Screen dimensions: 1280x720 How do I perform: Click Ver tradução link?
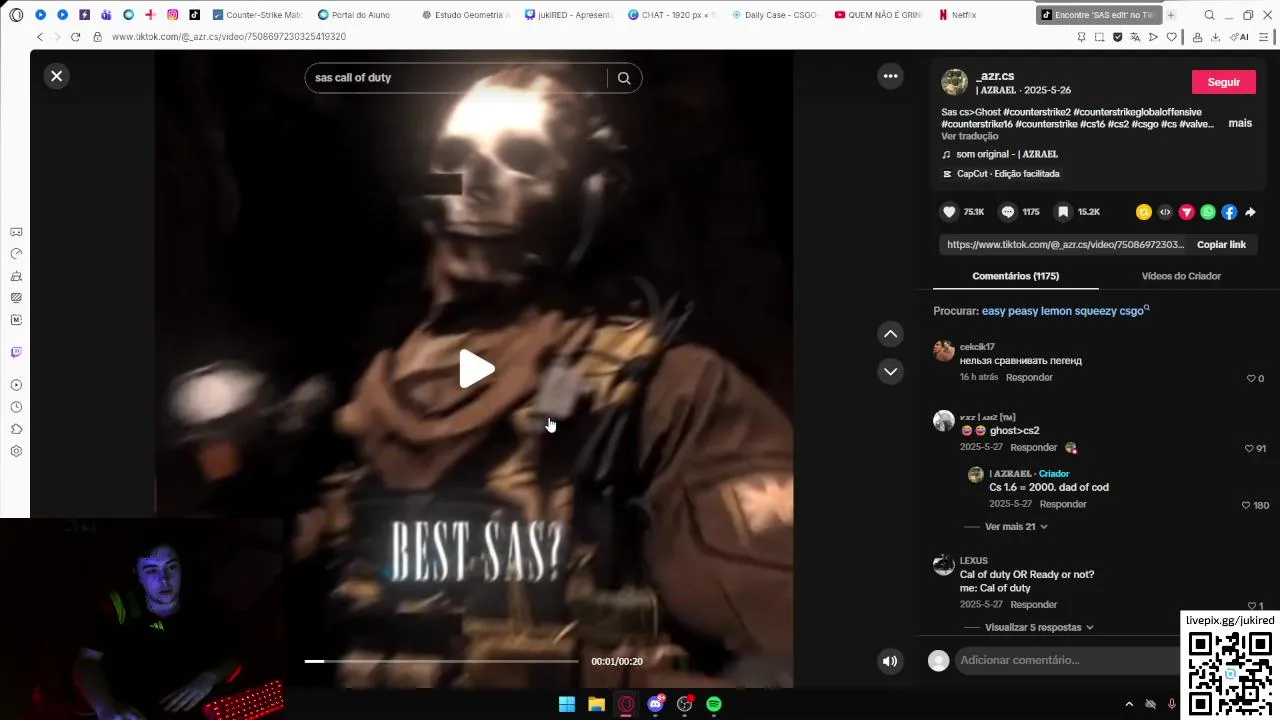point(969,136)
